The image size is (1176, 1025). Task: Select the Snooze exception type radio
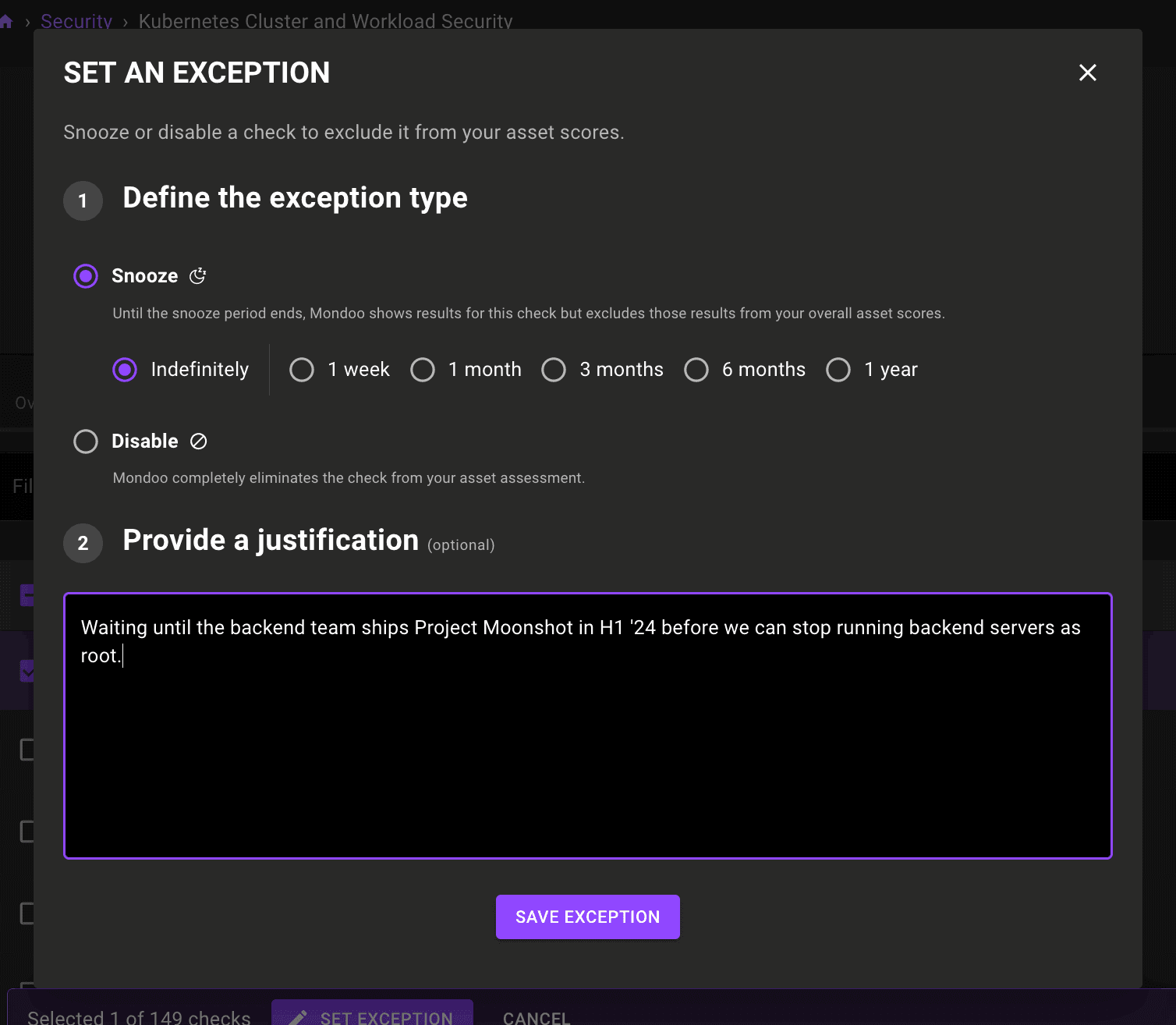pos(86,276)
